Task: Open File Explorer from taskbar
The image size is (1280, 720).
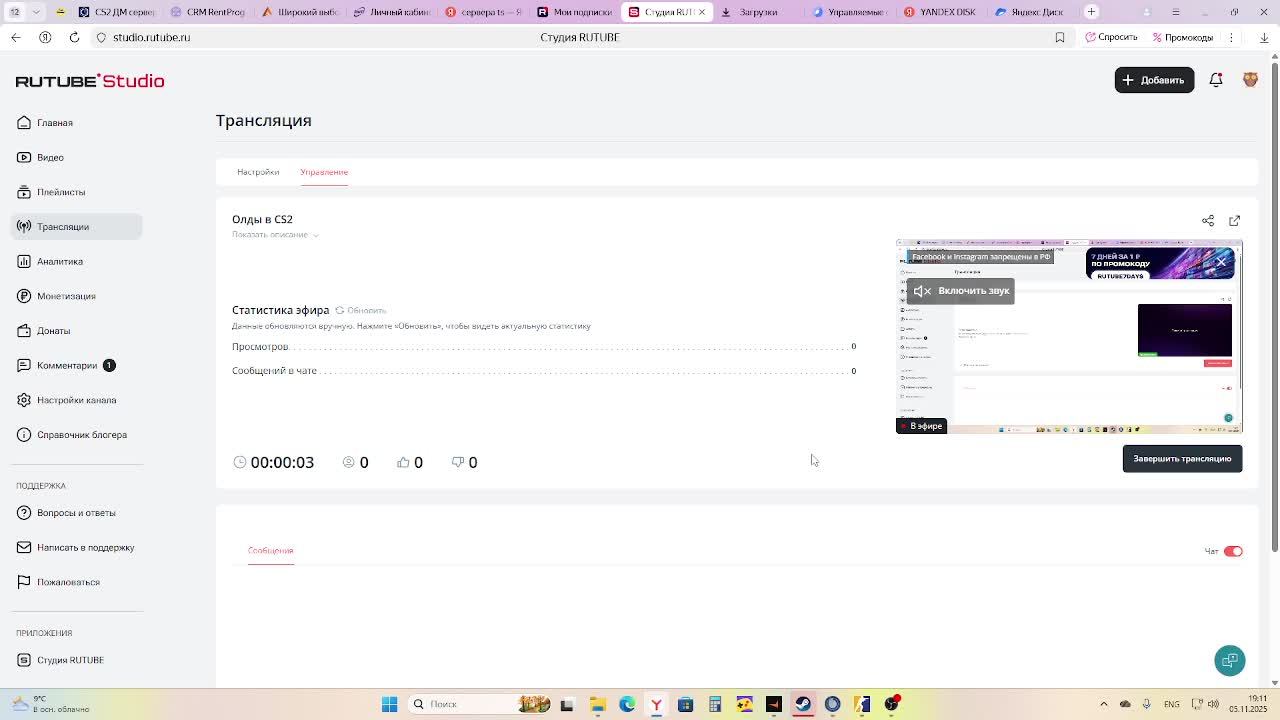Action: [597, 704]
